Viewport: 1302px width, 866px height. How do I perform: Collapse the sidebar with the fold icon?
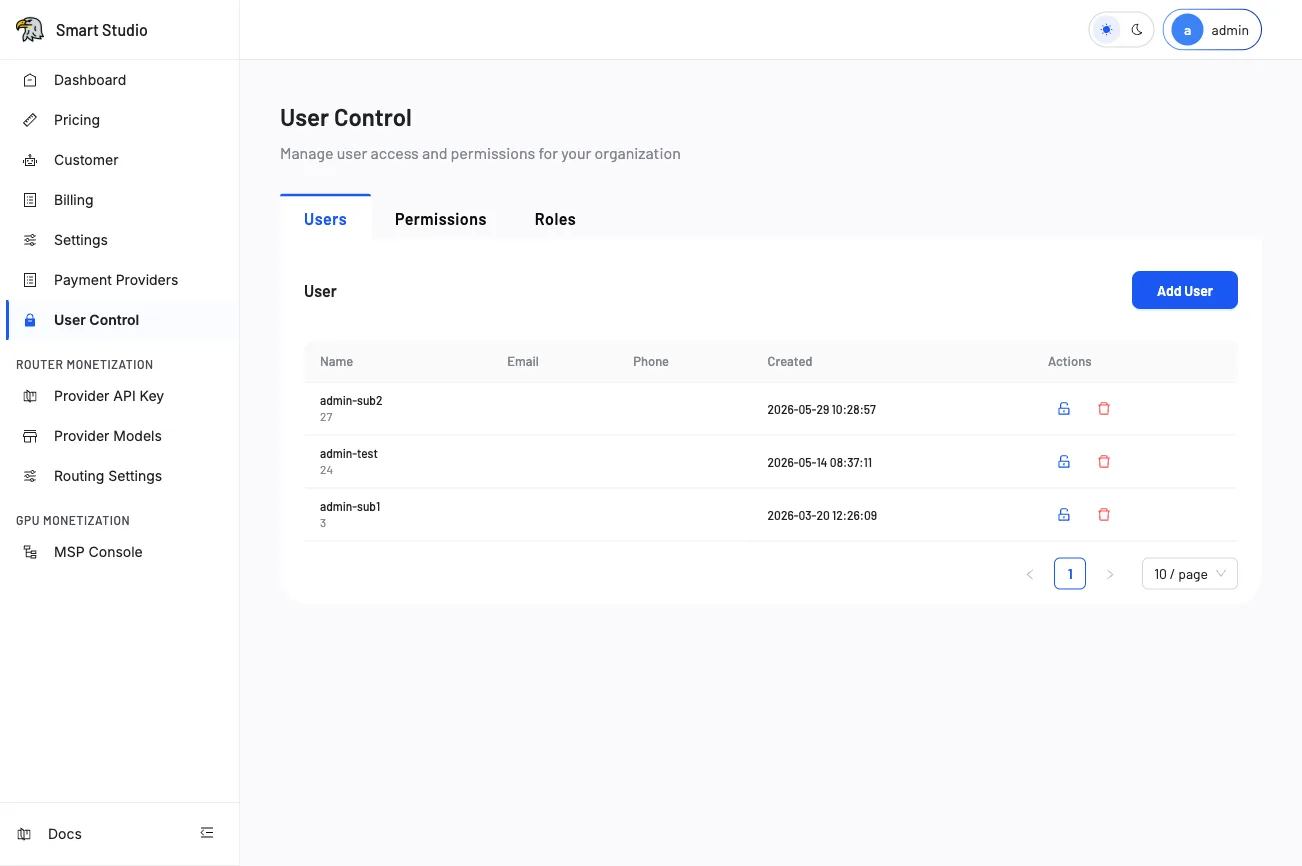click(207, 832)
